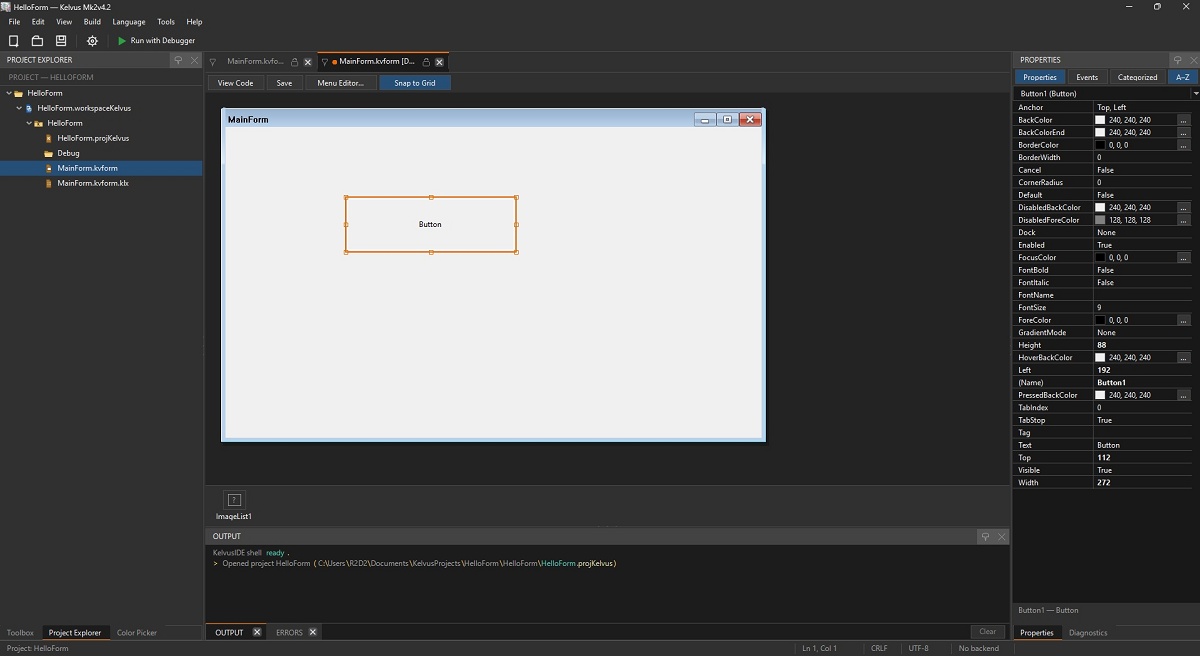Pin the Output panel
The width and height of the screenshot is (1200, 656).
[x=985, y=537]
